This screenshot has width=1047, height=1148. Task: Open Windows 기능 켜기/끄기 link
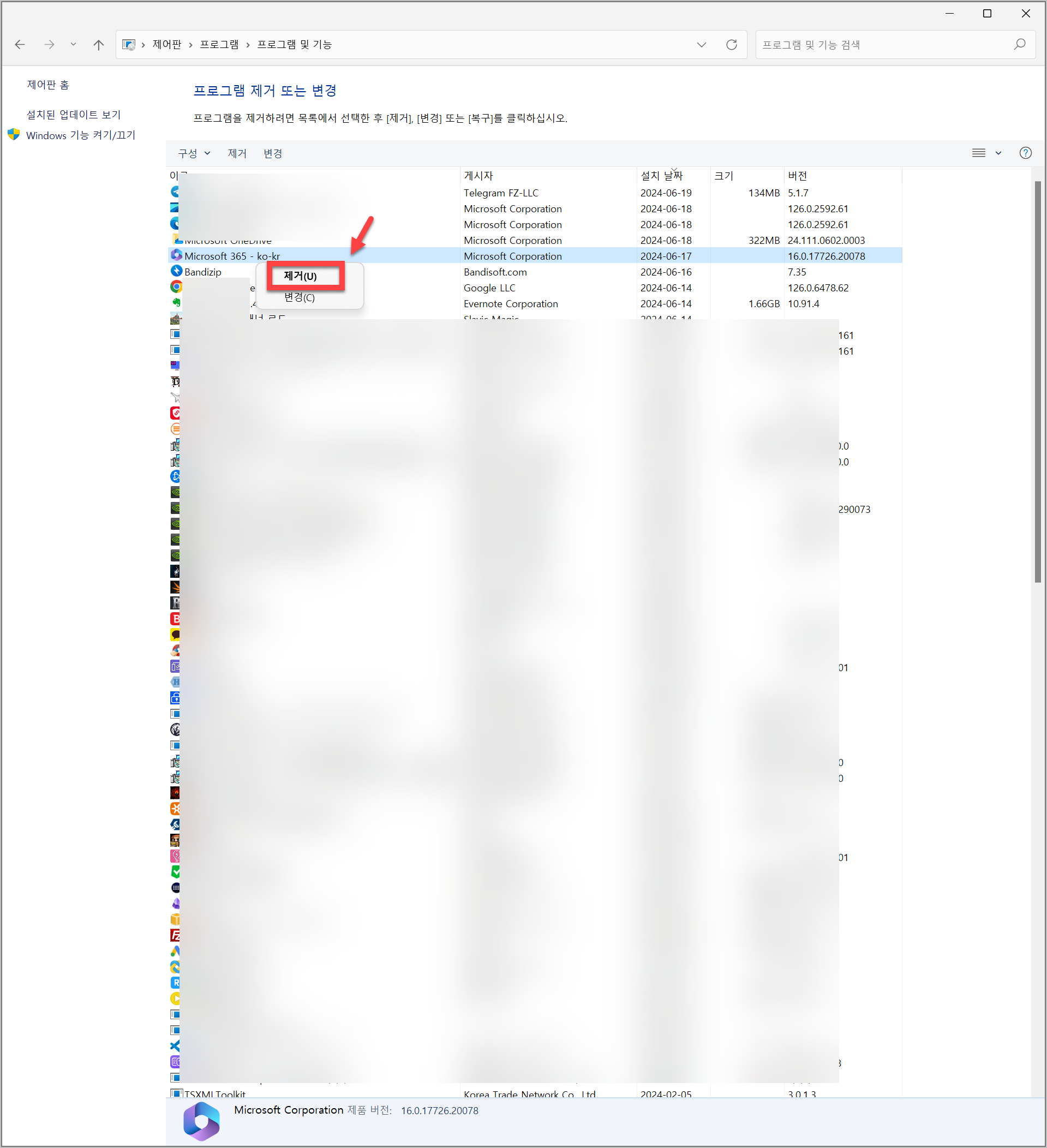(81, 135)
